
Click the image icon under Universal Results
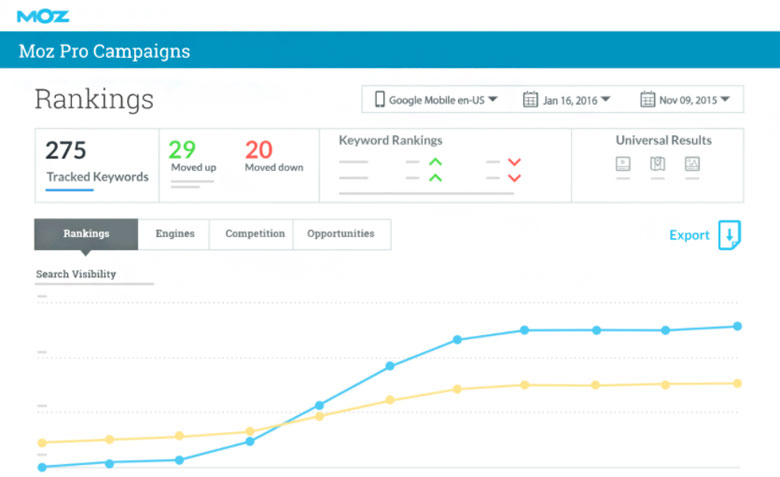coord(692,164)
